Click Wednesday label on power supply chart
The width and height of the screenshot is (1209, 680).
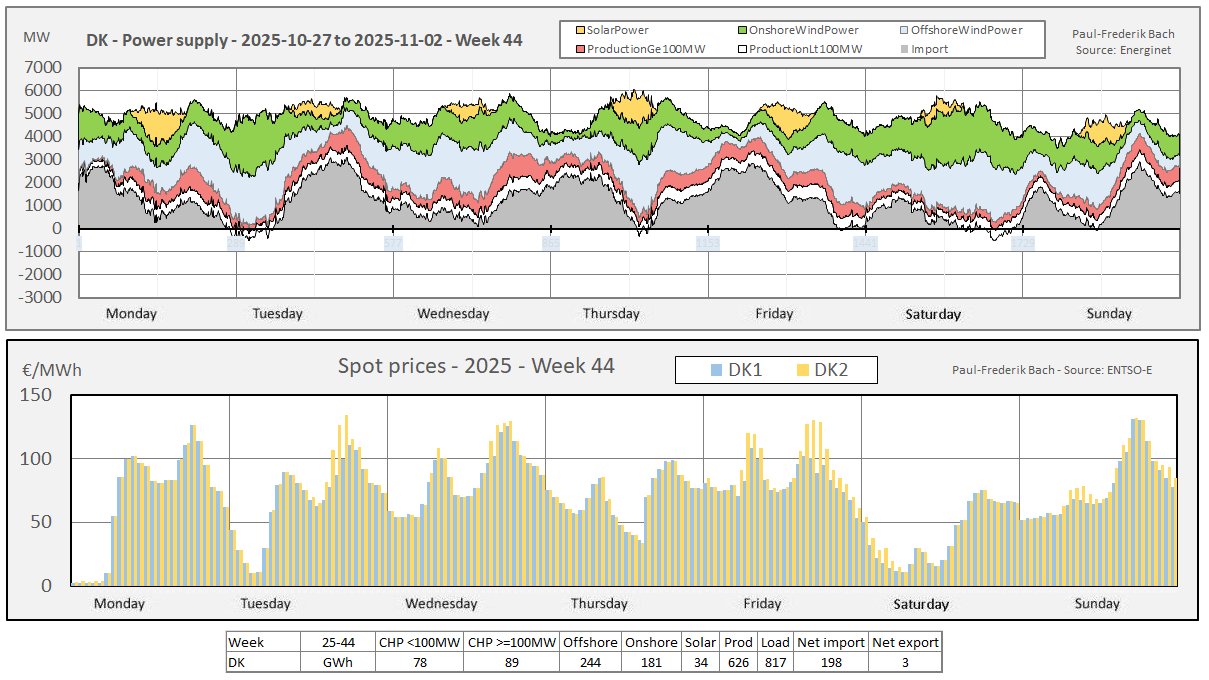point(453,314)
